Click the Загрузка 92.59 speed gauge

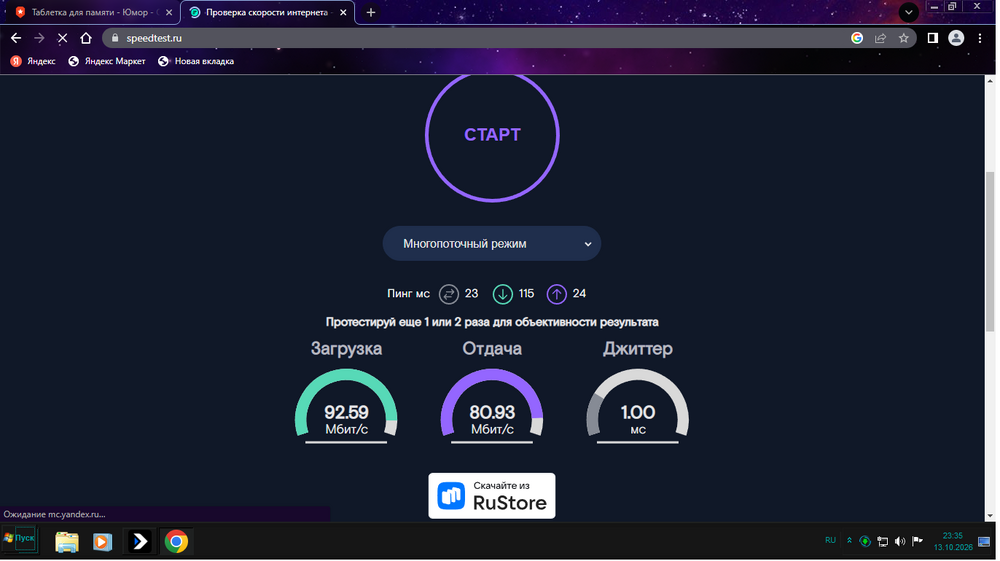coord(346,405)
